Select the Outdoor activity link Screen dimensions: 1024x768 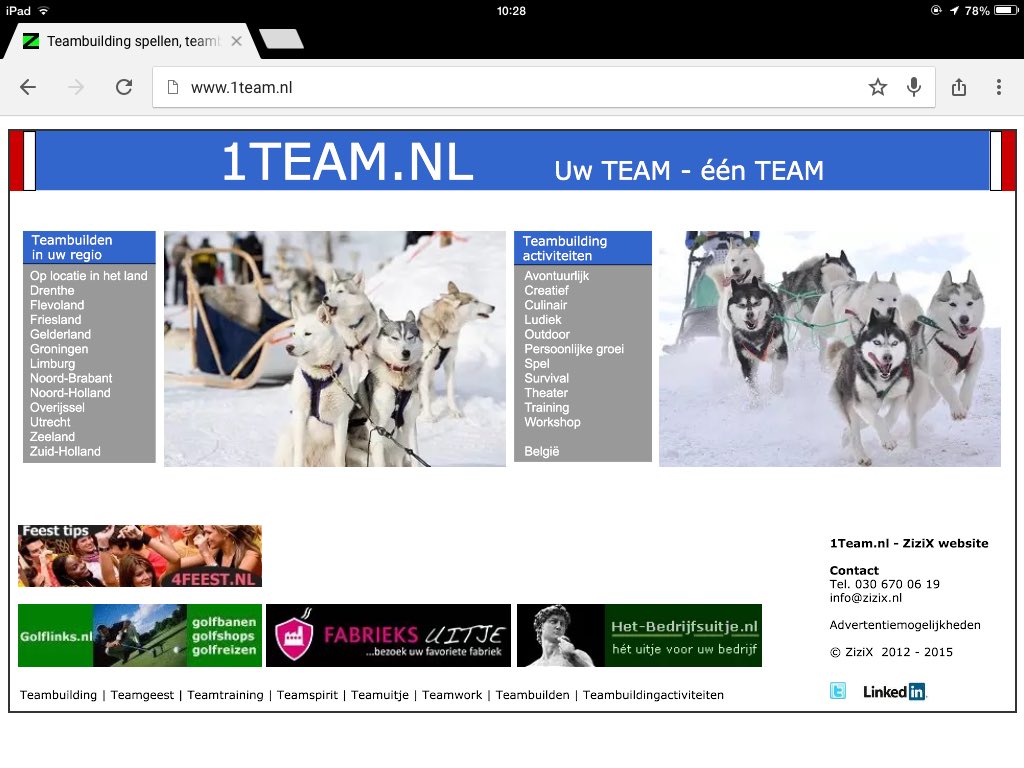click(547, 334)
